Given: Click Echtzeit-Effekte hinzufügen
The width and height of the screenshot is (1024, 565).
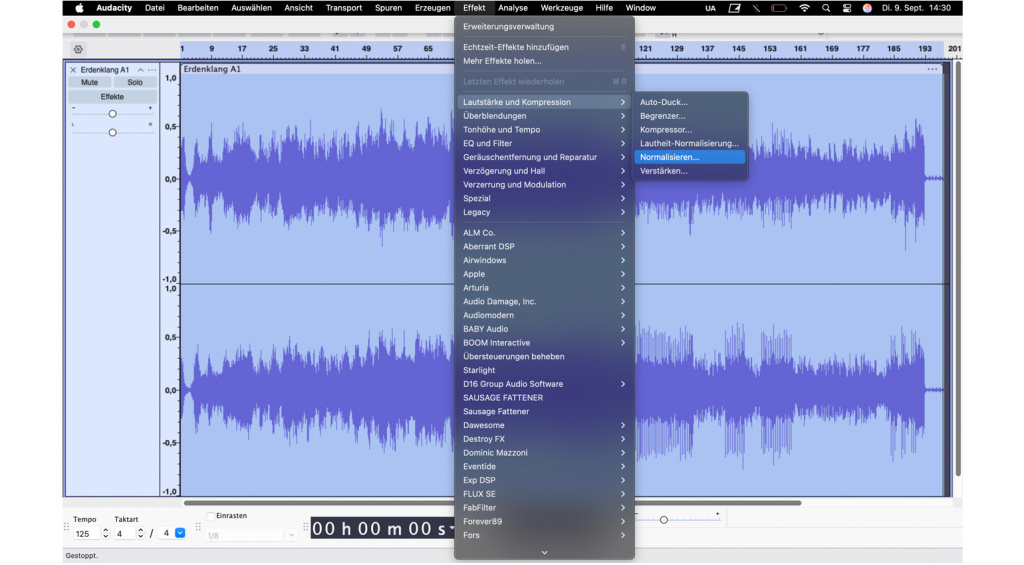Looking at the screenshot, I should click(543, 47).
